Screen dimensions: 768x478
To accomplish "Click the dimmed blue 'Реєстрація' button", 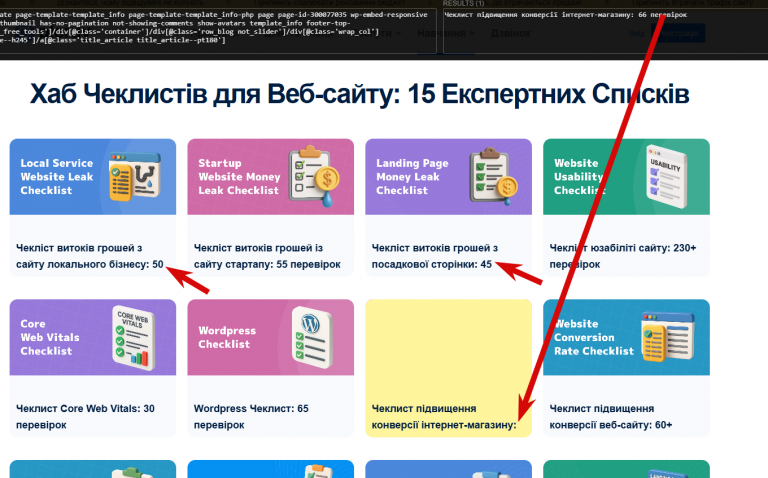I will click(678, 33).
